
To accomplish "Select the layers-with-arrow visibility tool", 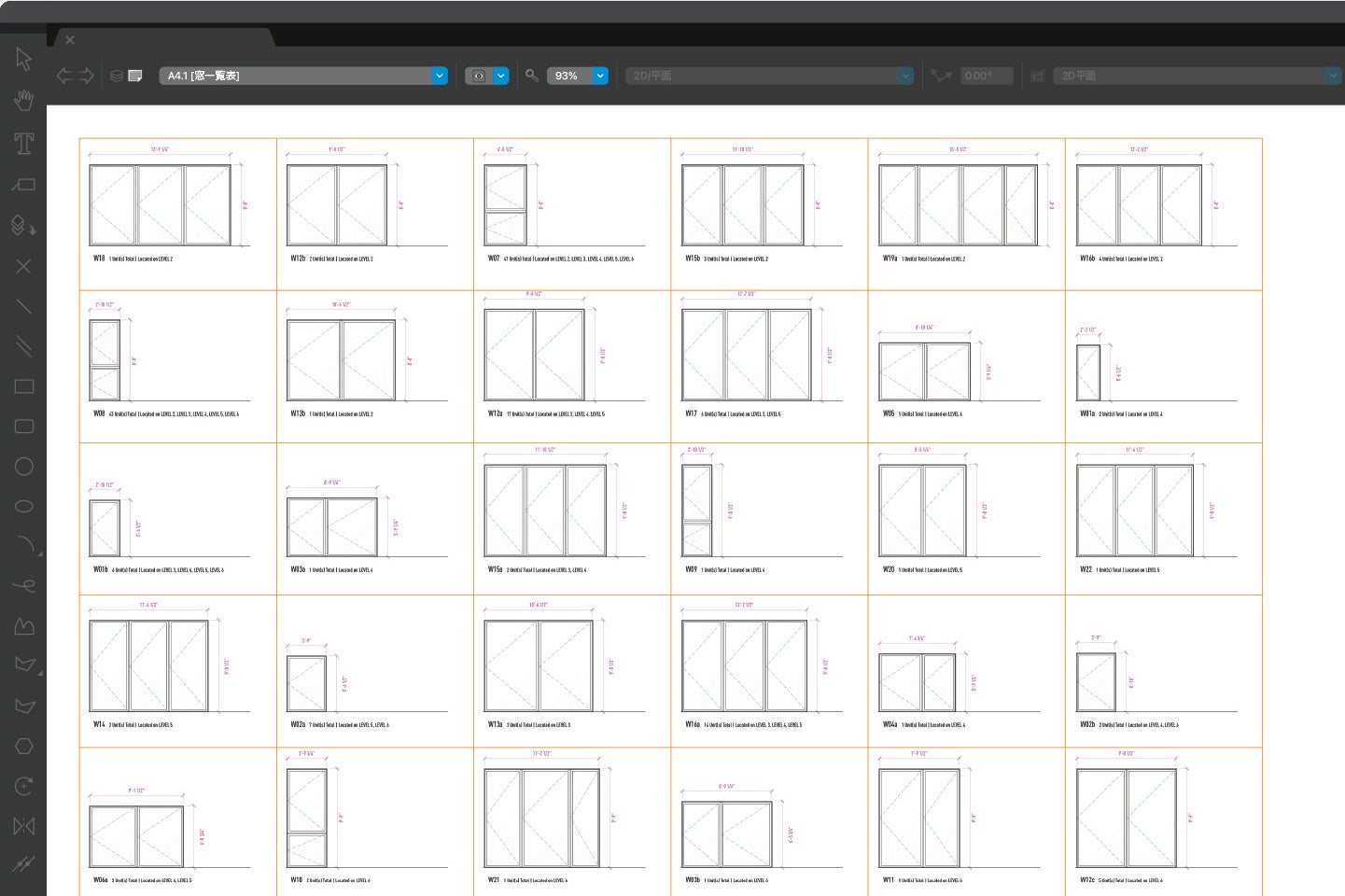I will pyautogui.click(x=24, y=225).
